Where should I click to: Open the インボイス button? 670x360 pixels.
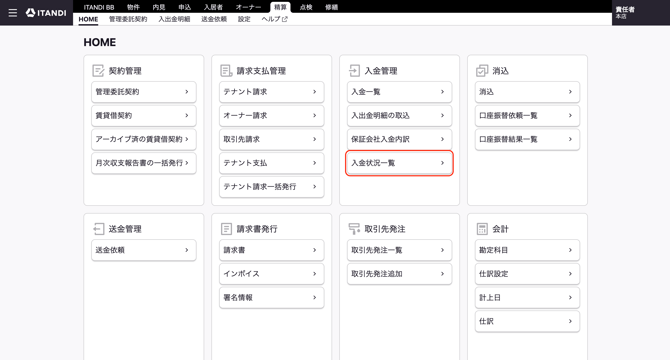272,274
